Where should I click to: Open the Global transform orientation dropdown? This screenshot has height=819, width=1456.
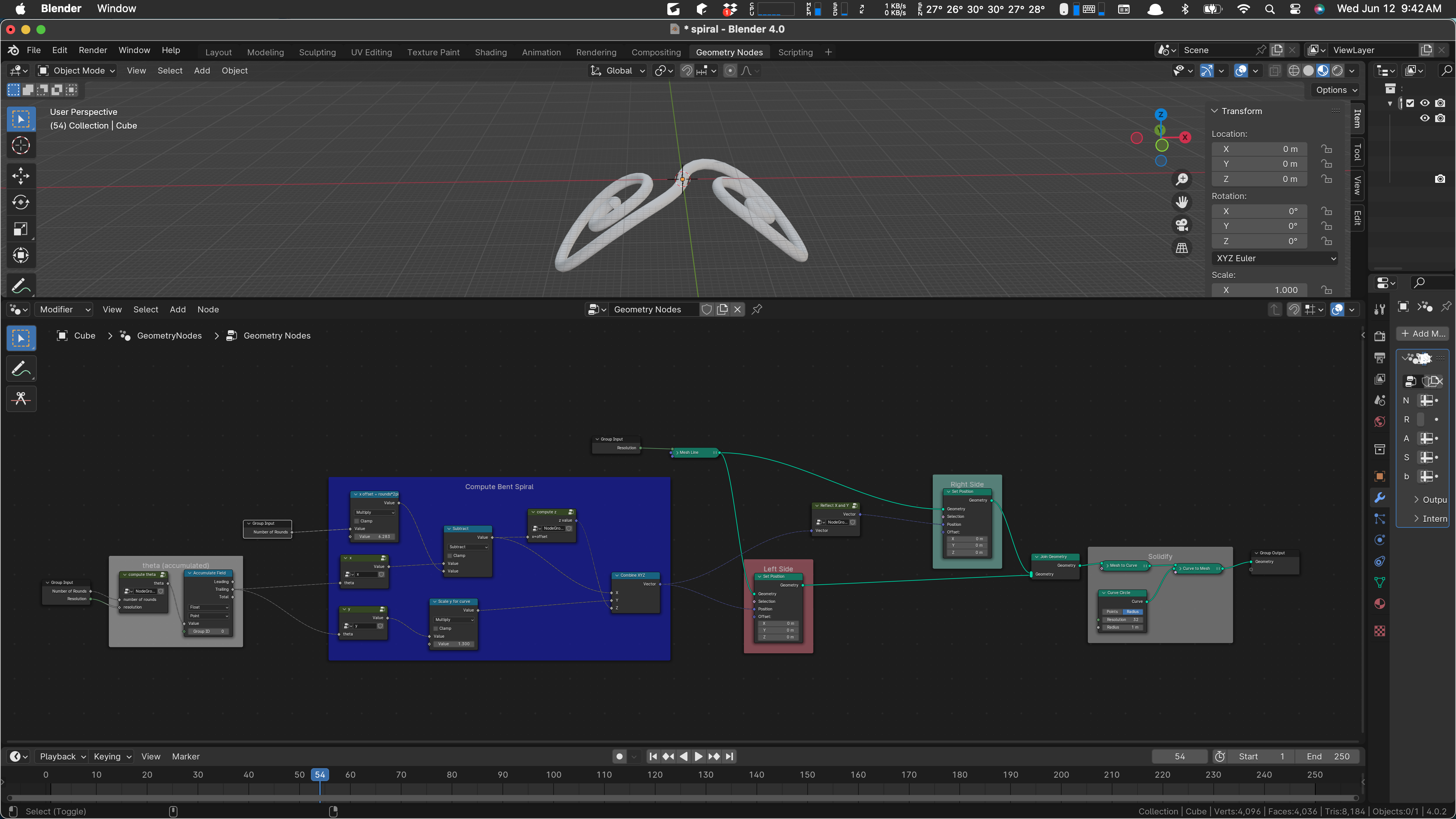(x=618, y=71)
